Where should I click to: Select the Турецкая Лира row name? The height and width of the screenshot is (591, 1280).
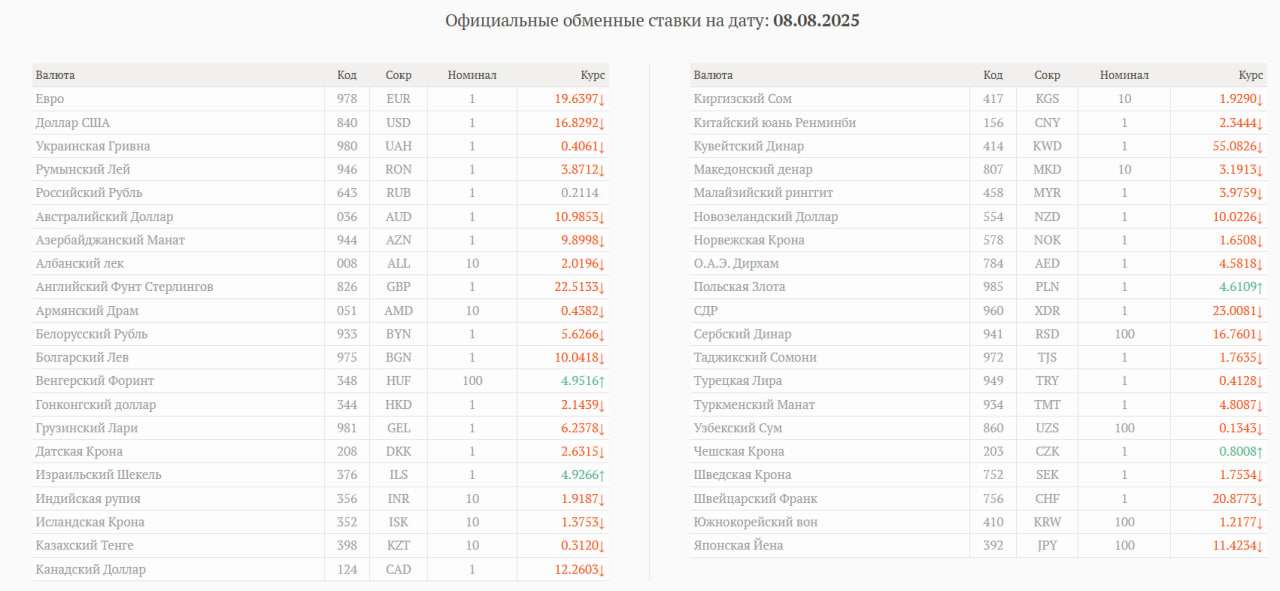[738, 381]
